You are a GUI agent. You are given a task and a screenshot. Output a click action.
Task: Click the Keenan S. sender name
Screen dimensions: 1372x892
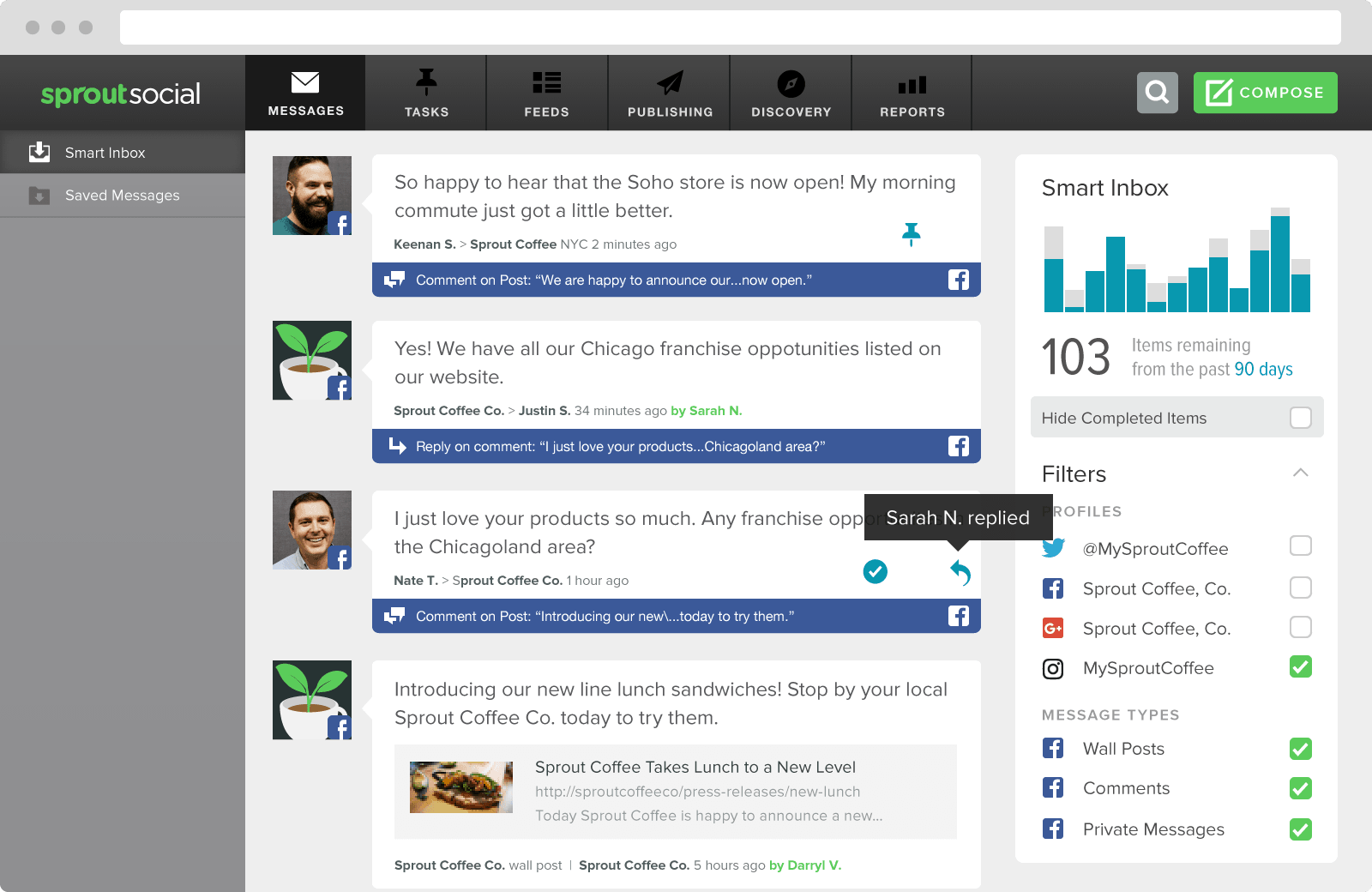pyautogui.click(x=424, y=244)
